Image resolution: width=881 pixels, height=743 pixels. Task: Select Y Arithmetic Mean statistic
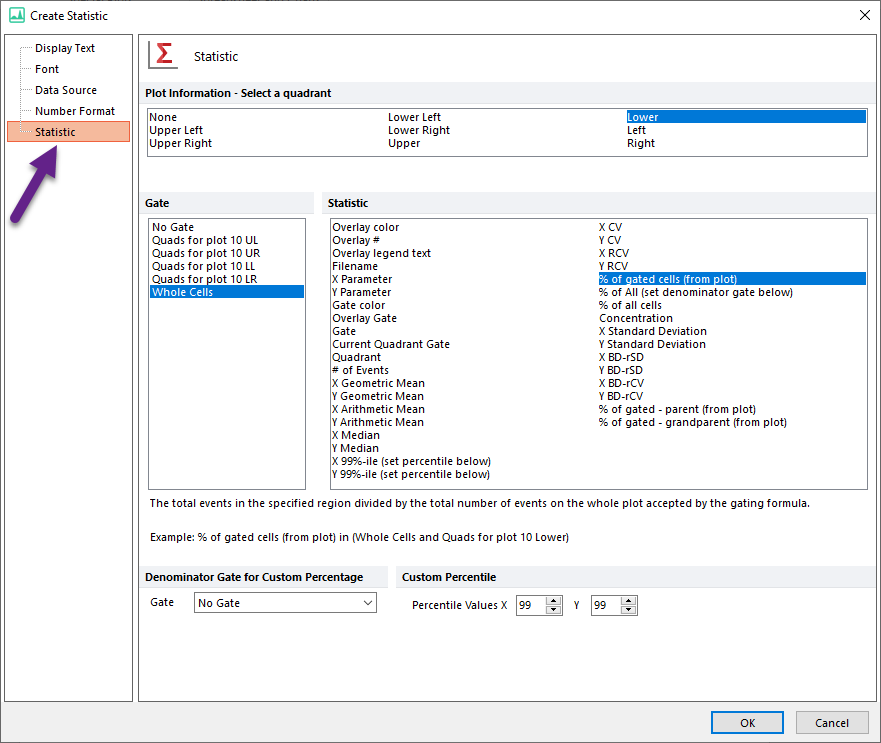[378, 422]
